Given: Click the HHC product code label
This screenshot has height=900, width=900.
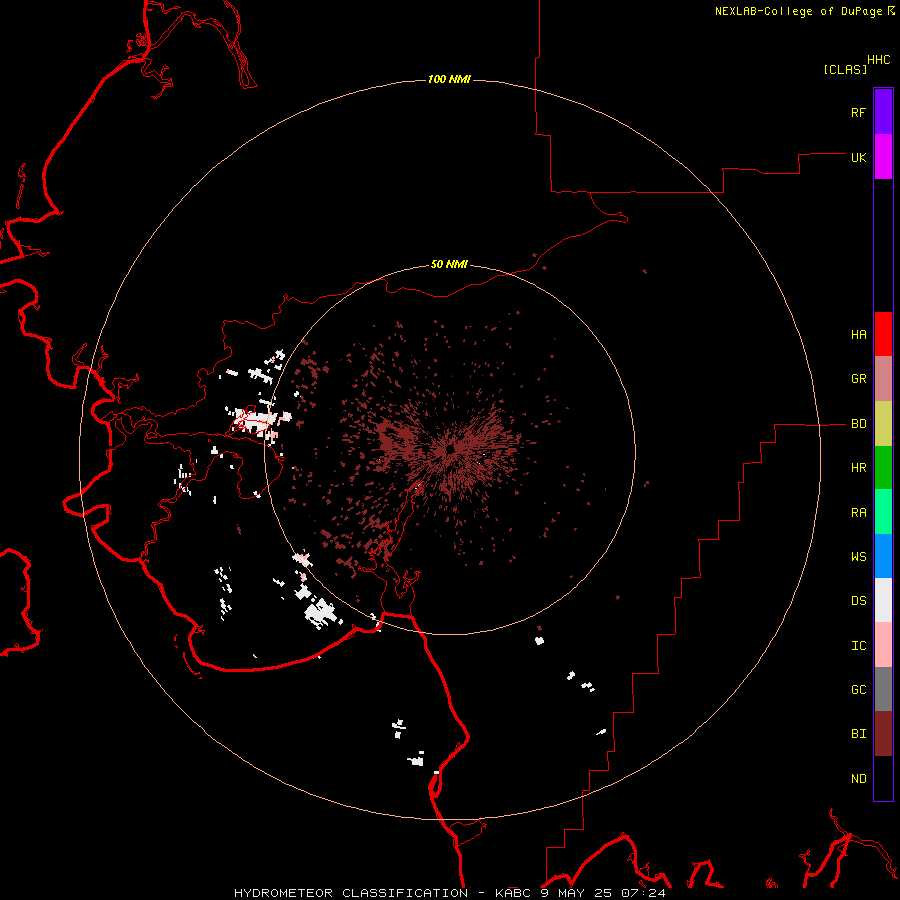Looking at the screenshot, I should (878, 60).
